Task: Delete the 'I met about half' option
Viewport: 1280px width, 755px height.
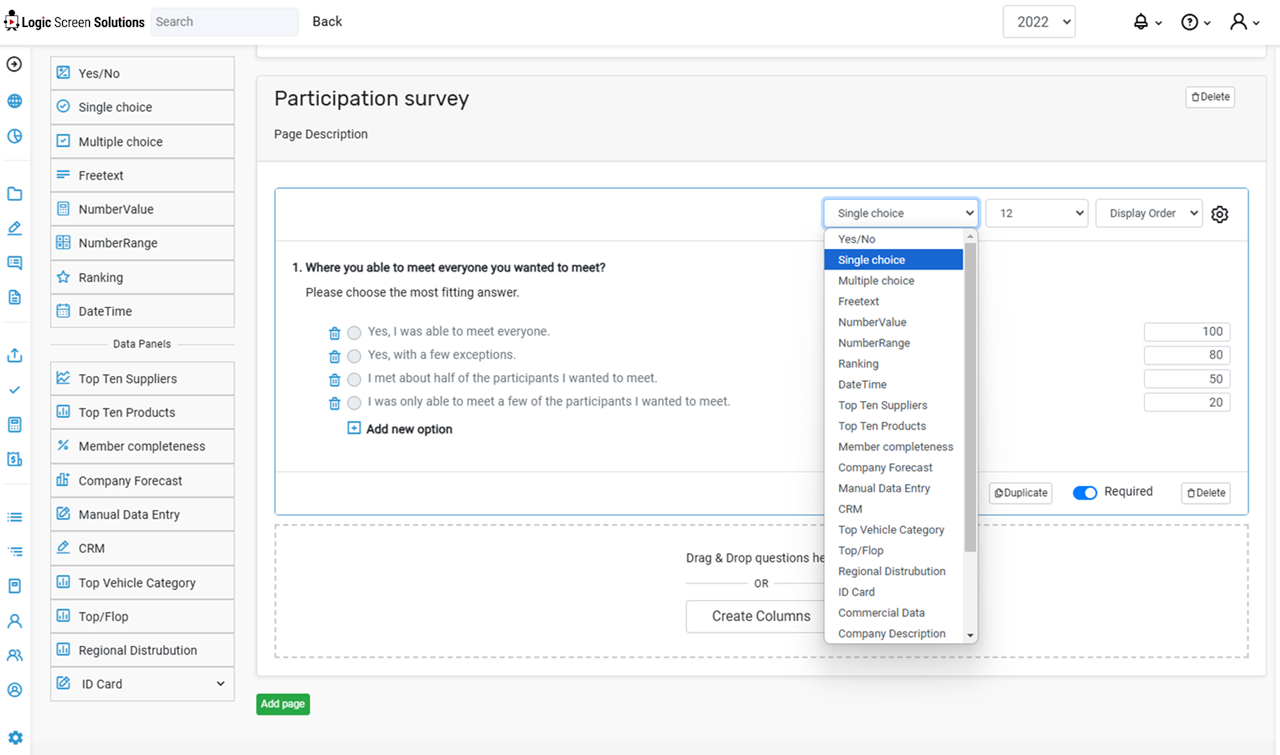Action: tap(335, 380)
